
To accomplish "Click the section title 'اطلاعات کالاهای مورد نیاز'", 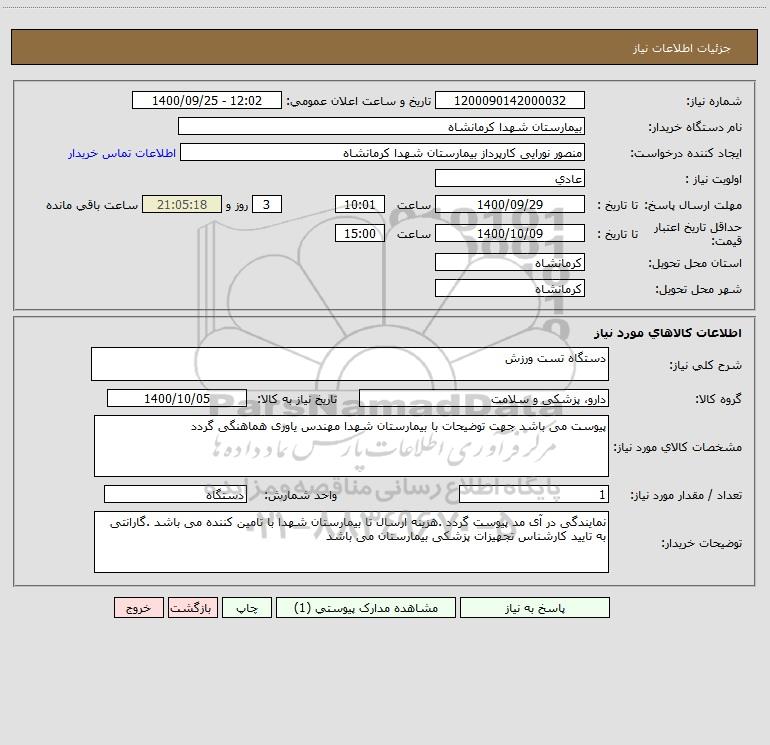I will [x=668, y=333].
